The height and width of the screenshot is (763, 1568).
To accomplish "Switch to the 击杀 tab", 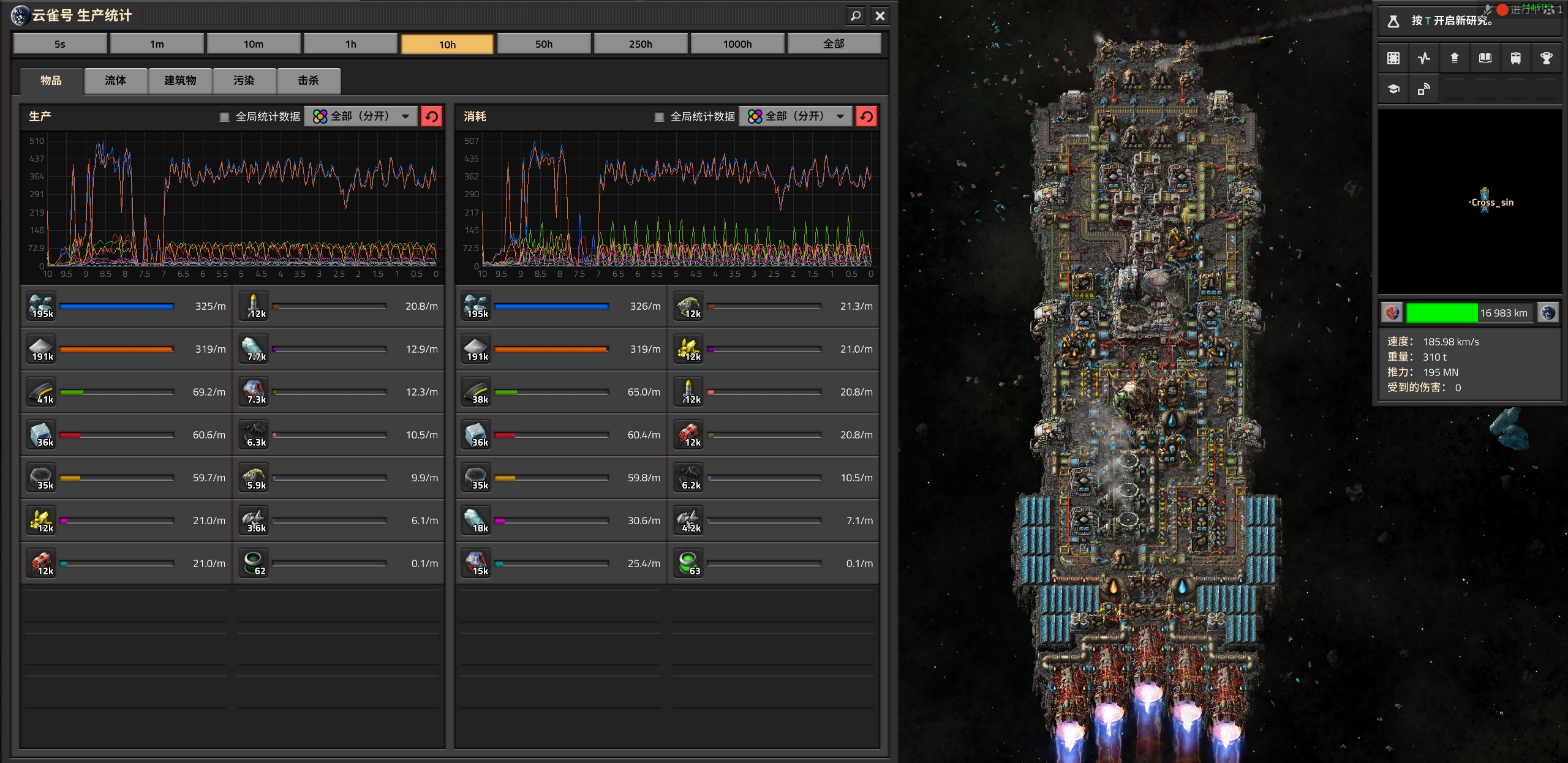I will (309, 81).
